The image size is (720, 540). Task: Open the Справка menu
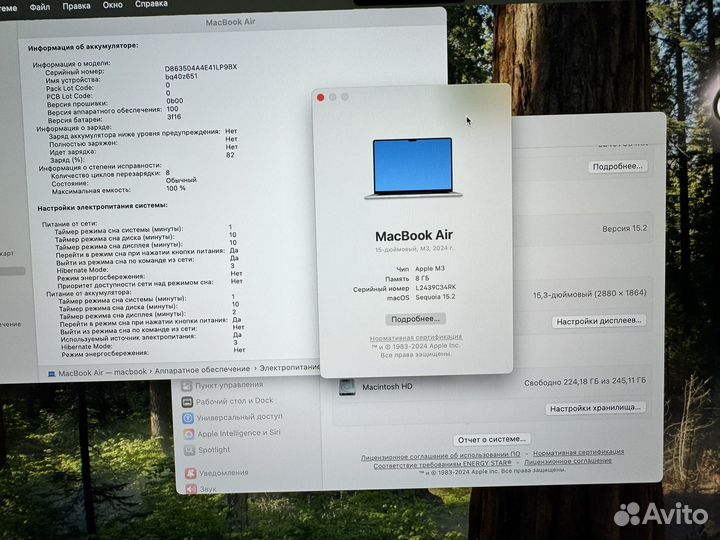[x=151, y=4]
